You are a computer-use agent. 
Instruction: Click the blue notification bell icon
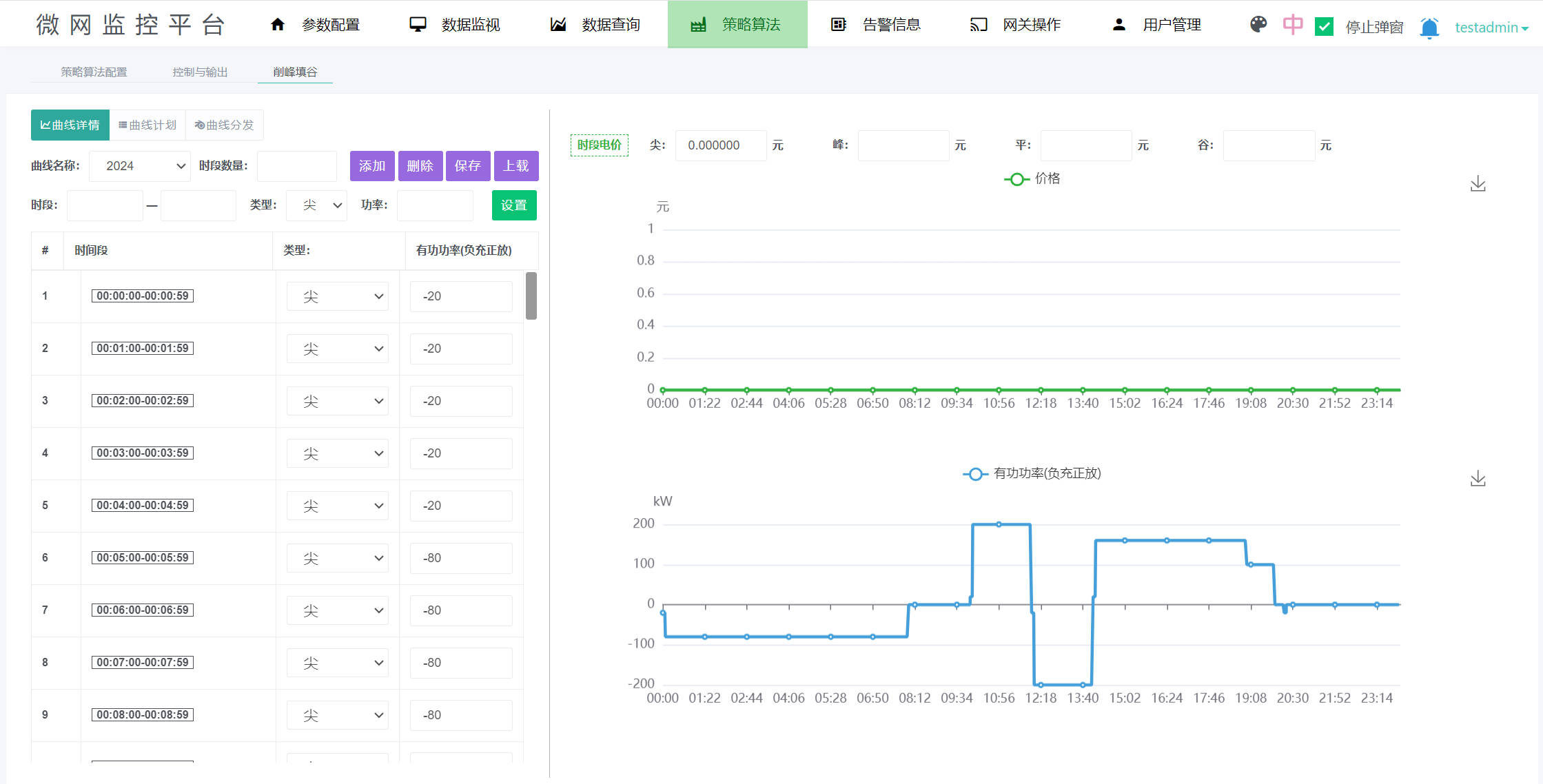(x=1429, y=28)
